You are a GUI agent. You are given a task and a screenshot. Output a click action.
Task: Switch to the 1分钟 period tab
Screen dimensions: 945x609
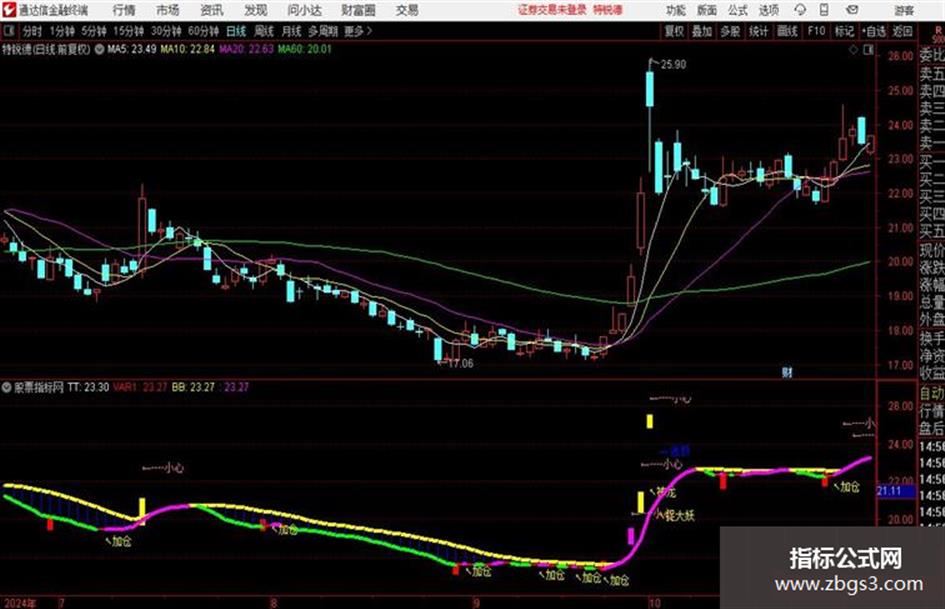point(62,31)
